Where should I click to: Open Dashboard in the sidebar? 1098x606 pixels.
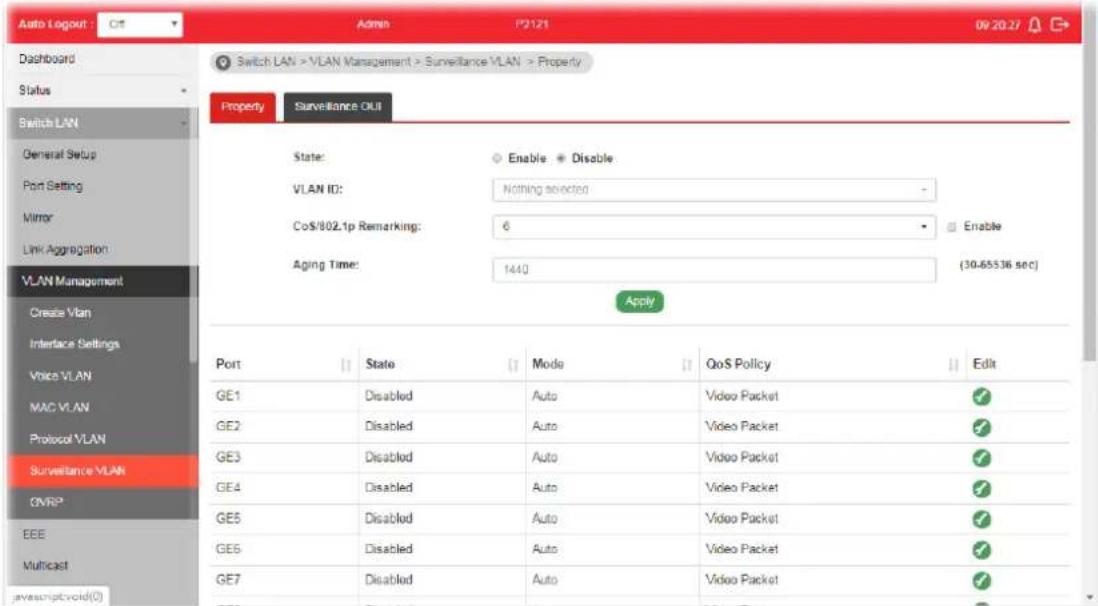tap(47, 59)
